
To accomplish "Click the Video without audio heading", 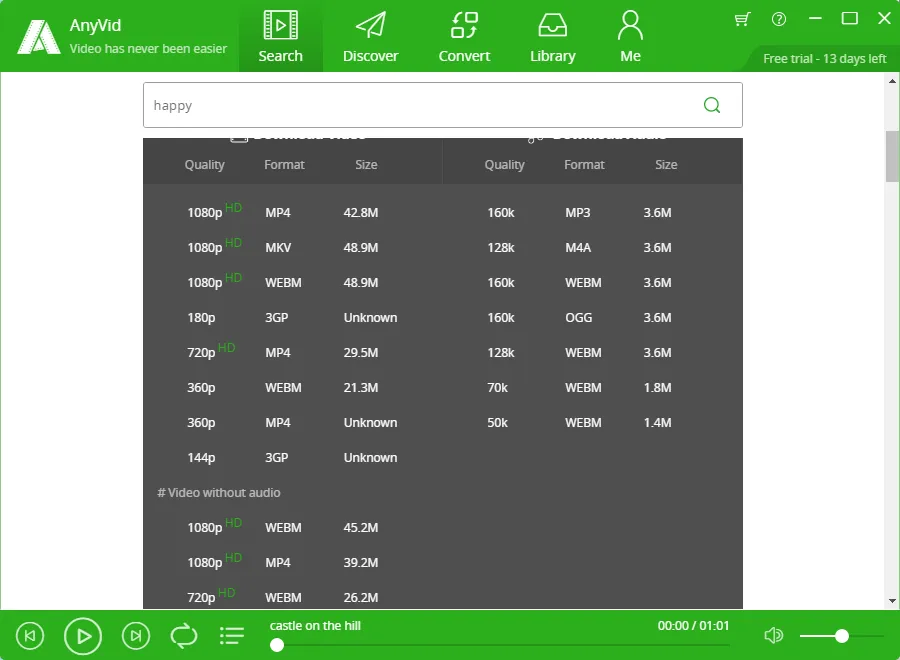I will pos(219,492).
